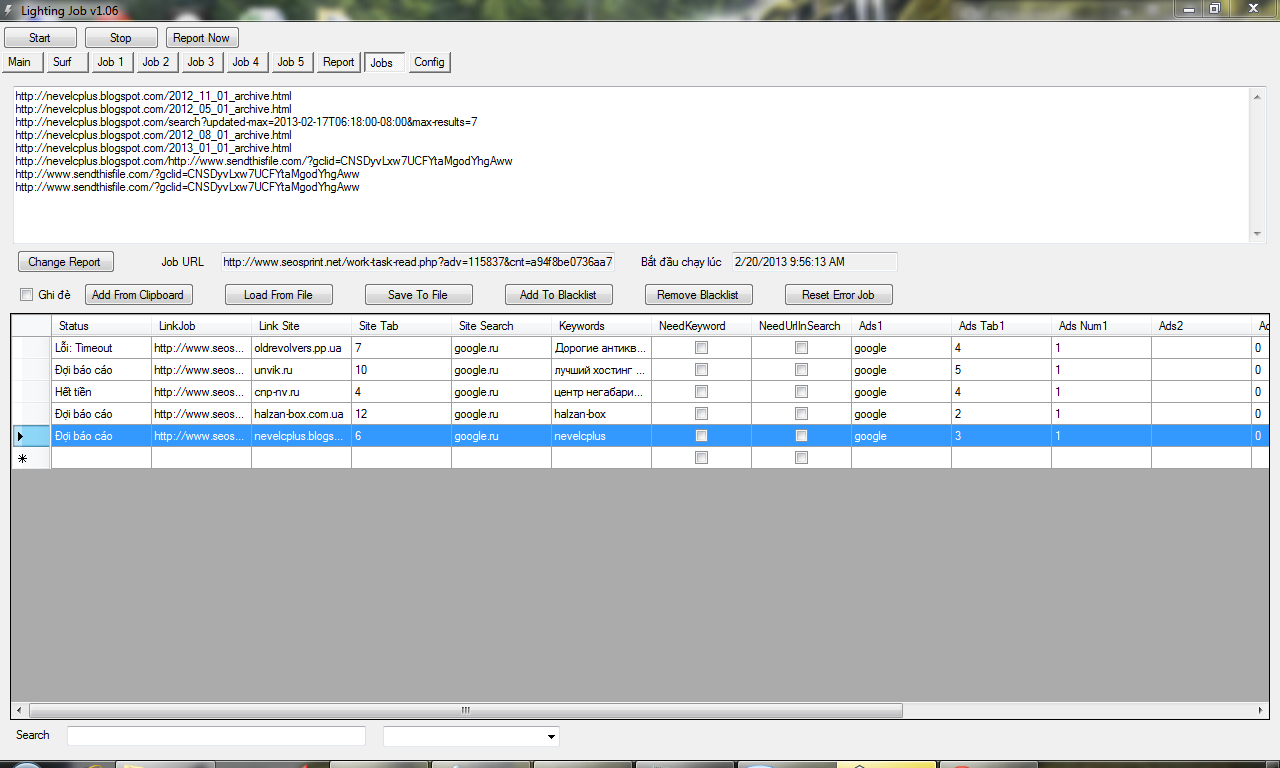Select the 'Lỗi: Timeout' status cell
1280x768 pixels.
101,348
